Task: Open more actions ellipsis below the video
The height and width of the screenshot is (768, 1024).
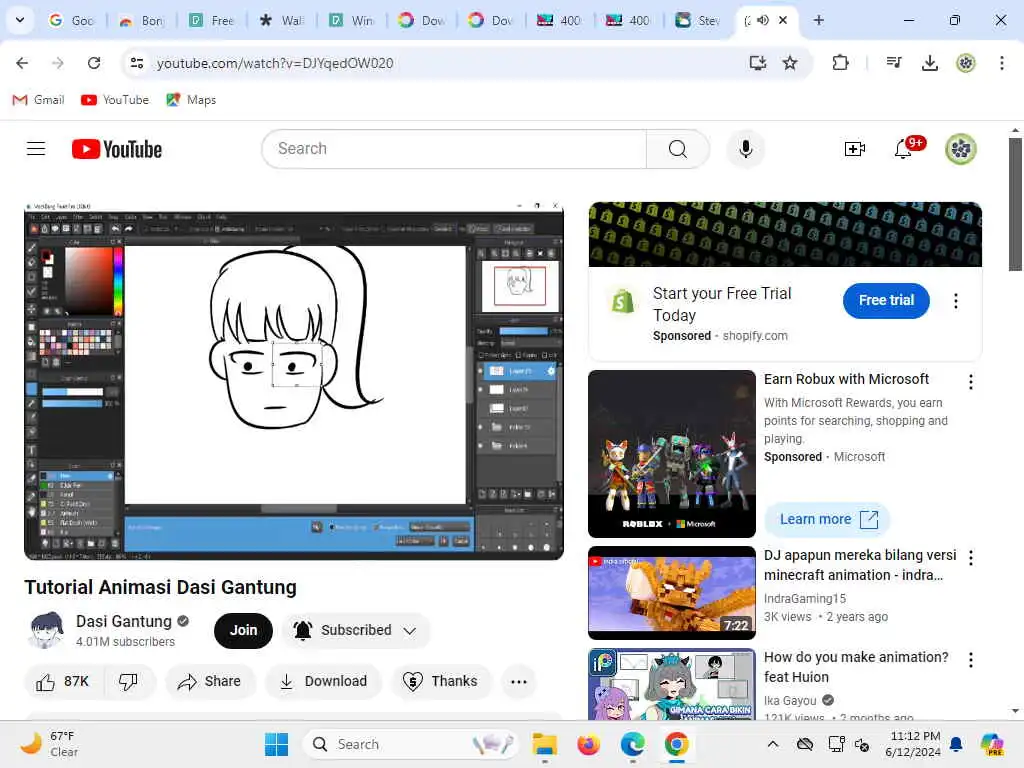Action: tap(519, 682)
